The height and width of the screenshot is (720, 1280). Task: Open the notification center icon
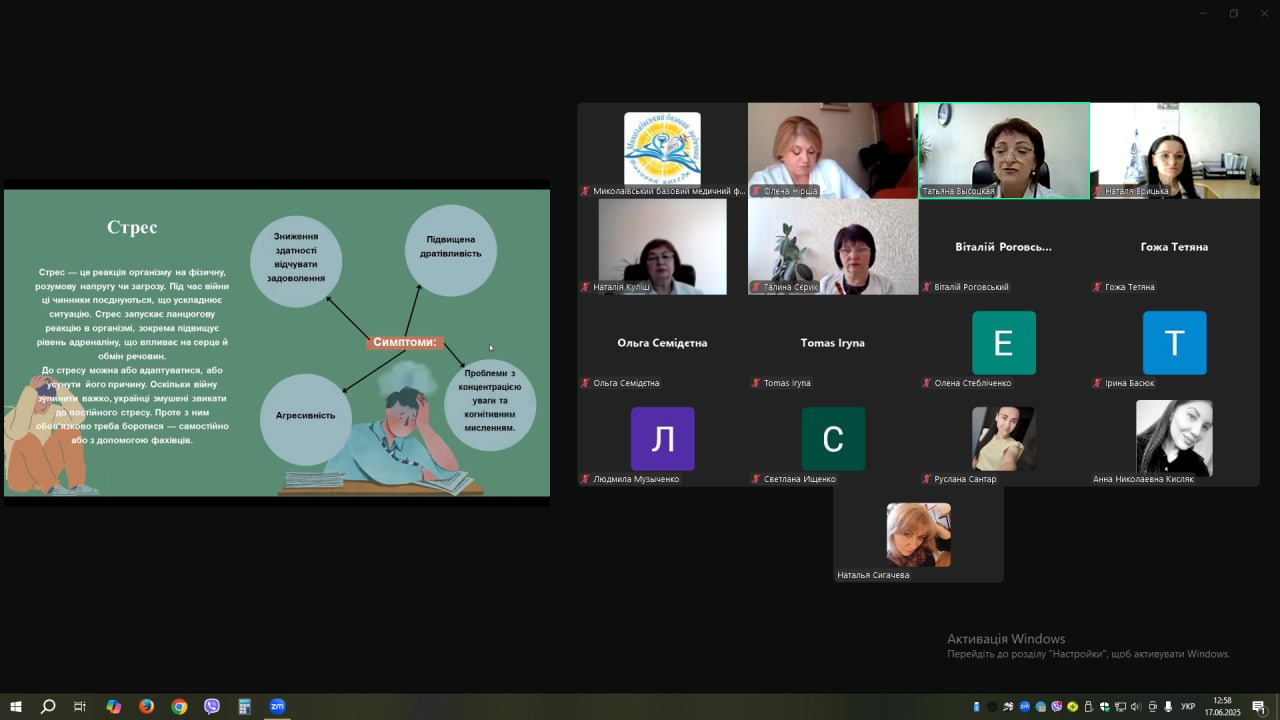pos(1259,707)
